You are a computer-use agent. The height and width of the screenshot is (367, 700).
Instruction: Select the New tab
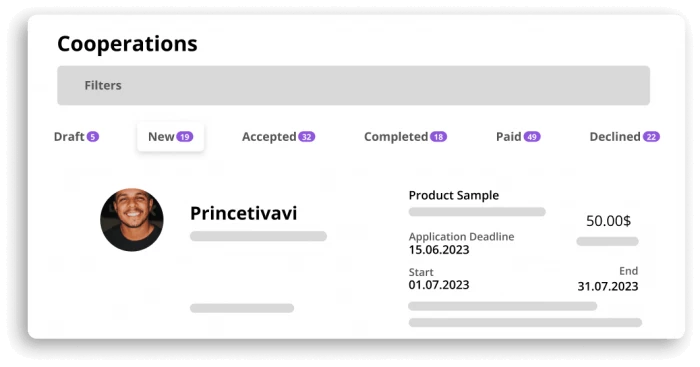click(x=171, y=137)
